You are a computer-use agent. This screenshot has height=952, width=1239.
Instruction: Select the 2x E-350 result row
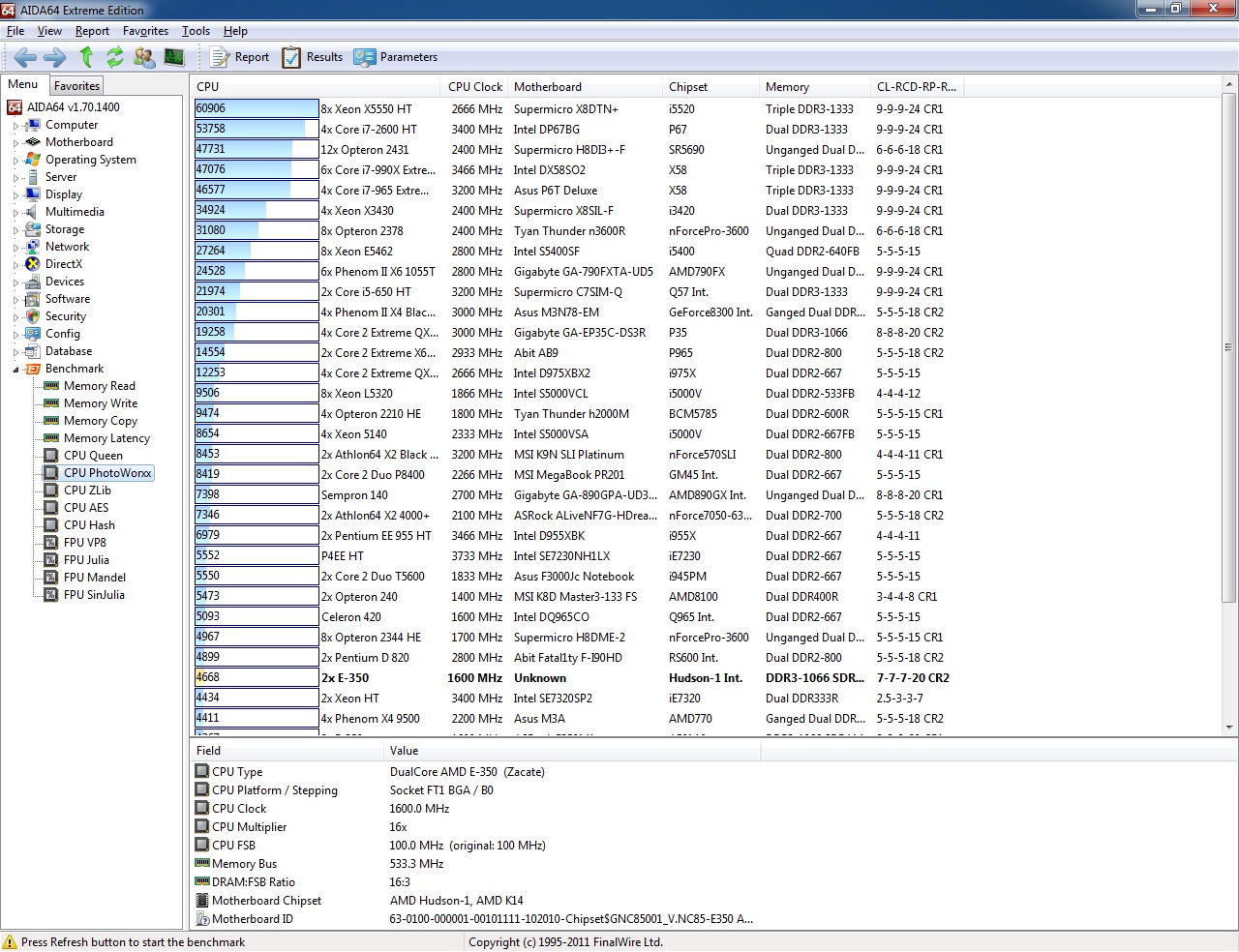579,678
